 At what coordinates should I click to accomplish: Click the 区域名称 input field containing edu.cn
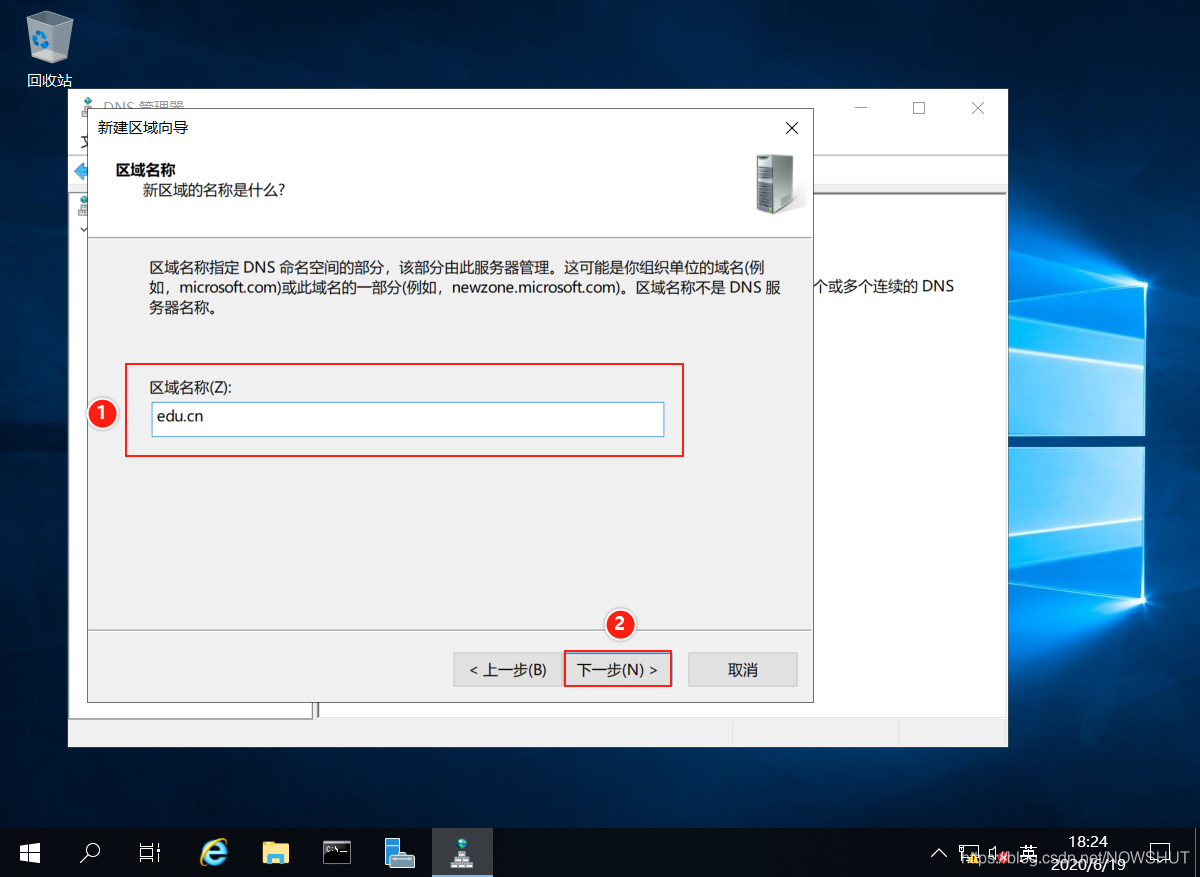(x=408, y=419)
